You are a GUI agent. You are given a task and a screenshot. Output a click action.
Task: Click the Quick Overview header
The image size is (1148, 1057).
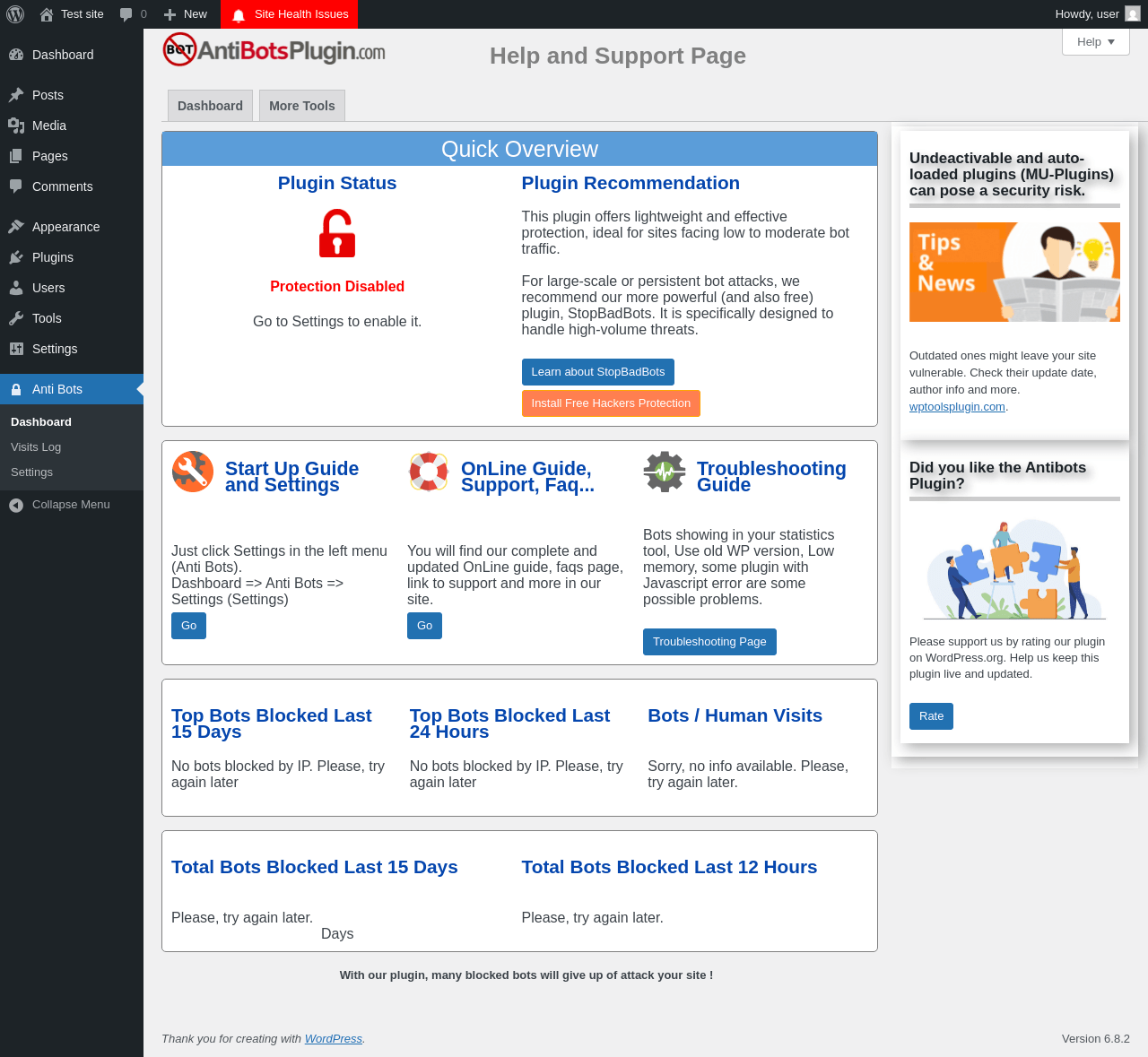click(x=519, y=149)
